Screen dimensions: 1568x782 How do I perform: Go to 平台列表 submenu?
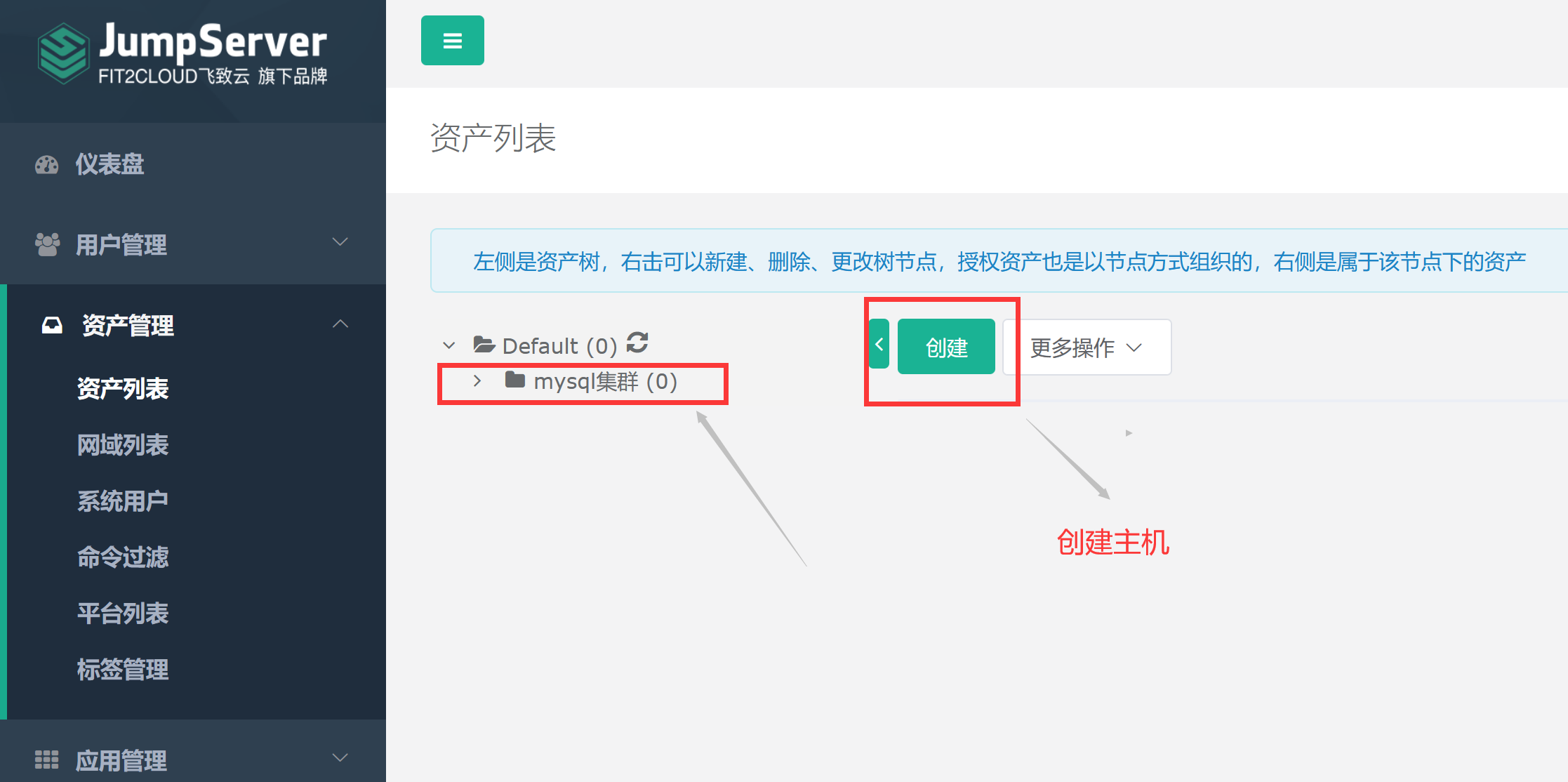[x=123, y=613]
